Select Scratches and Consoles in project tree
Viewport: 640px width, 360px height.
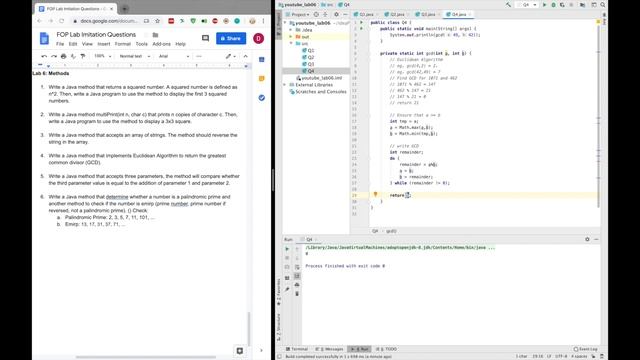tap(318, 92)
